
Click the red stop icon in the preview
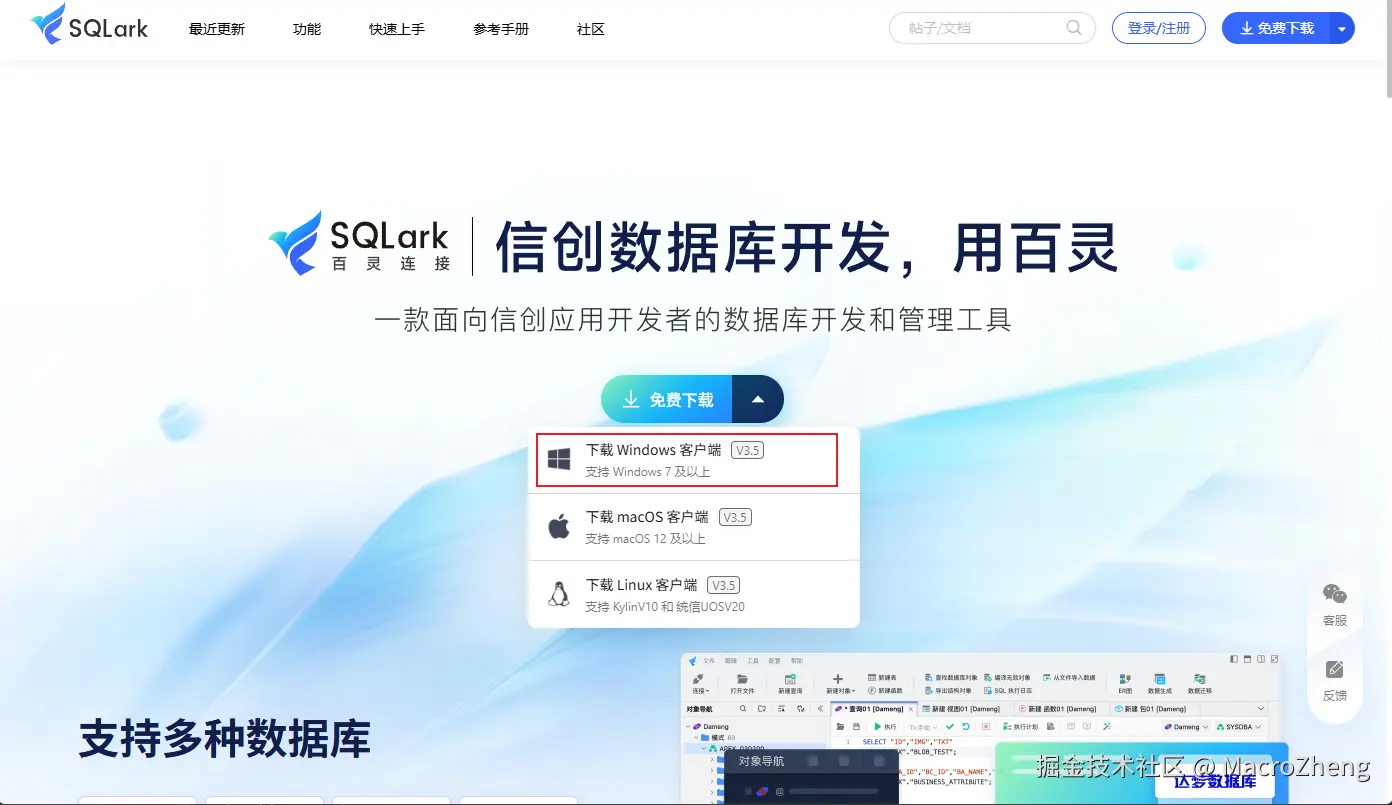[986, 727]
